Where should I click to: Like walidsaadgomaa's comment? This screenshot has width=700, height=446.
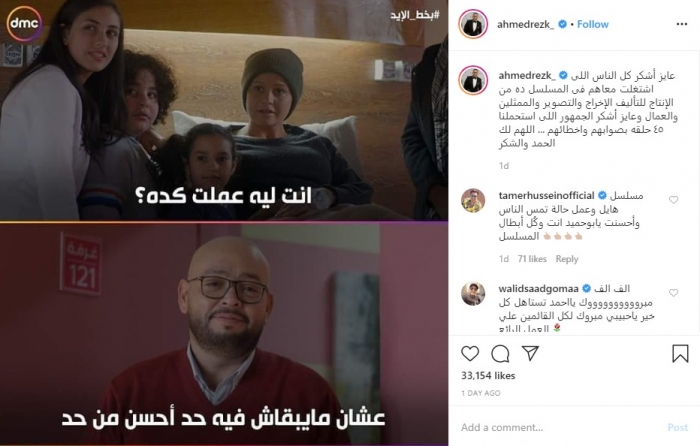673,293
